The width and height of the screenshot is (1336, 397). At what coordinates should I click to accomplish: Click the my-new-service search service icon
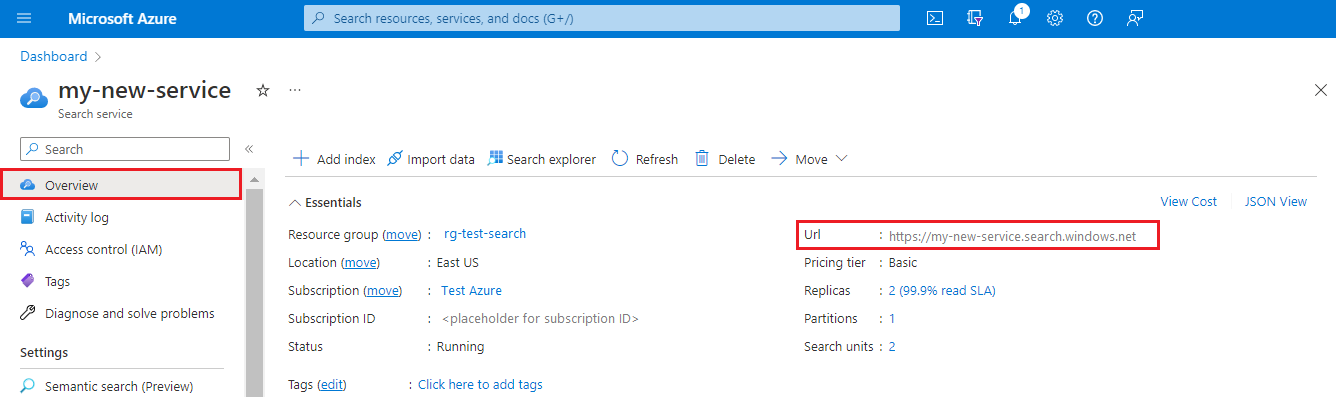click(x=34, y=98)
